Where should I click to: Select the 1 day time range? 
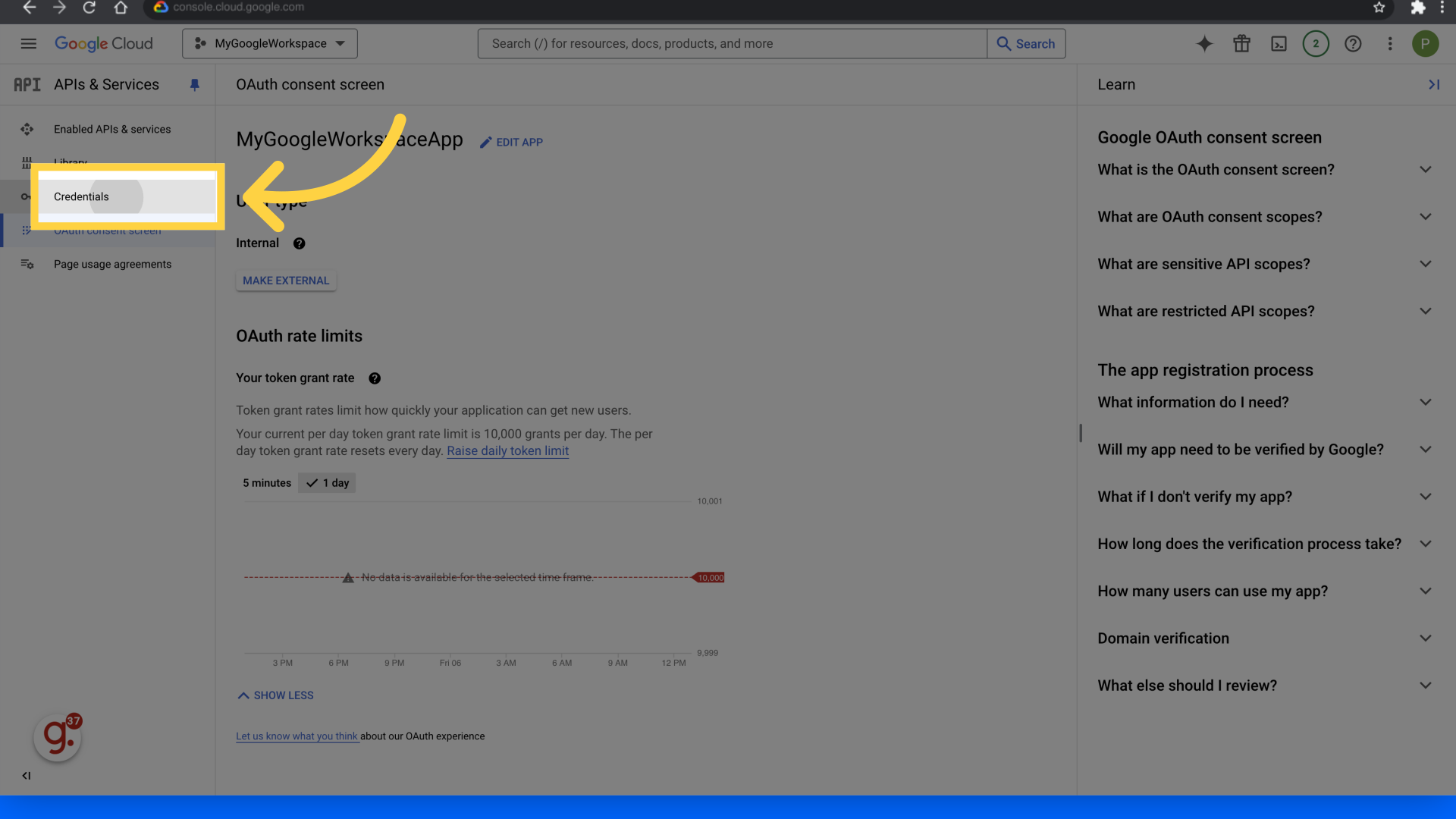[x=327, y=483]
